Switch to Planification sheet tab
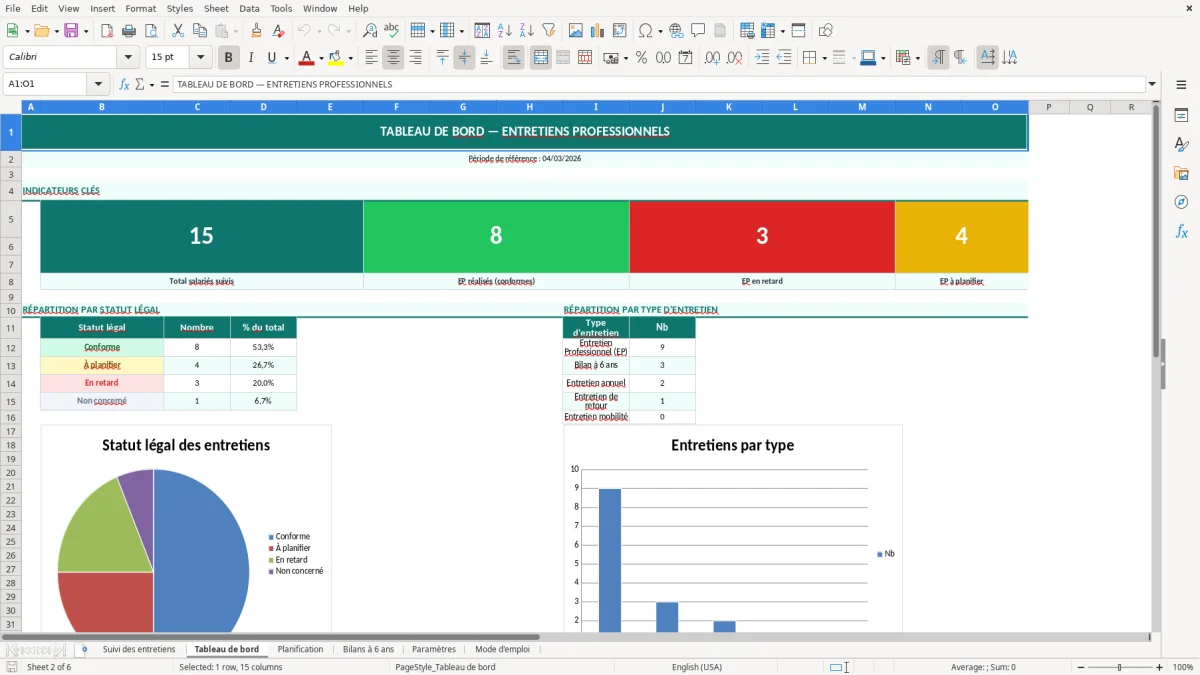This screenshot has height=675, width=1200. [x=301, y=649]
